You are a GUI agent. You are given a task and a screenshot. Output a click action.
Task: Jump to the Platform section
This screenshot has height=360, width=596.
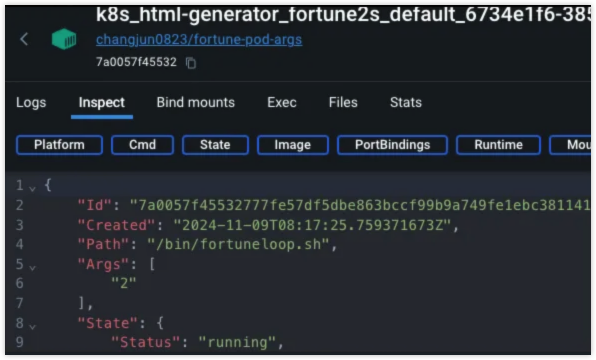click(59, 145)
